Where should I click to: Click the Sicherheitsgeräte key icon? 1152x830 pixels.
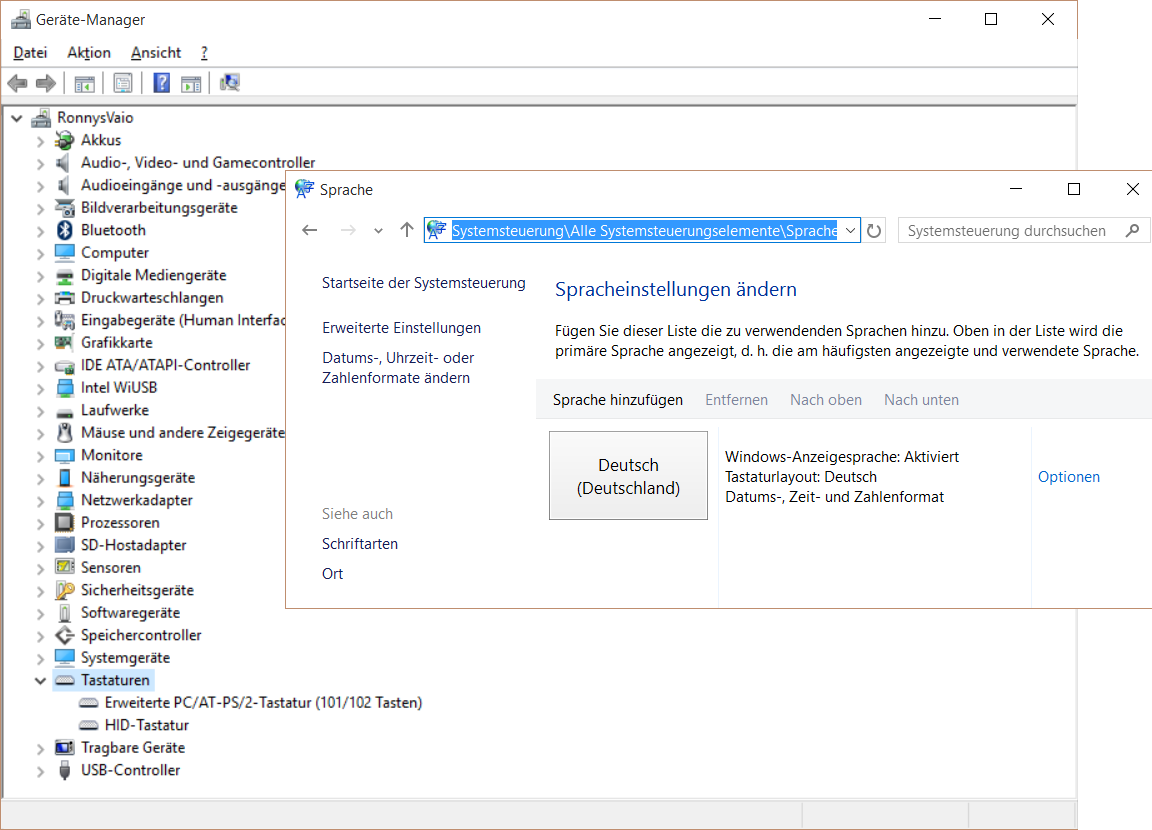pos(65,591)
